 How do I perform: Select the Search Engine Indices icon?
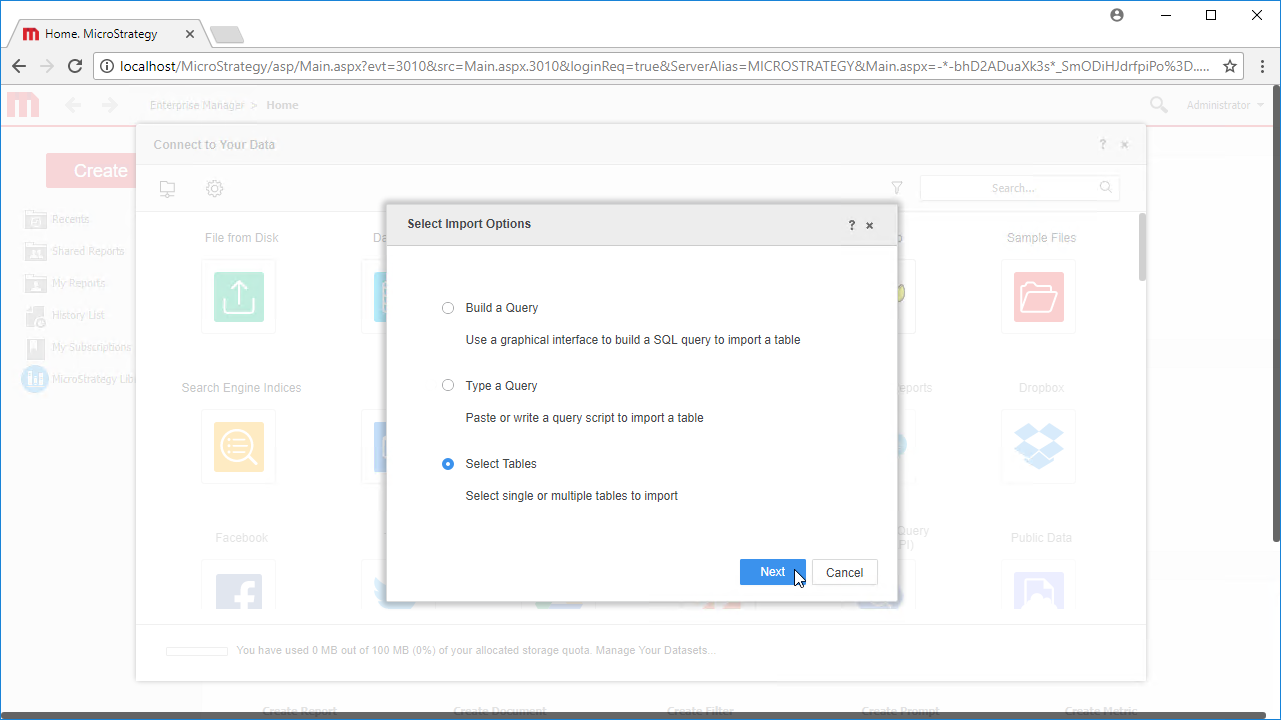[238, 446]
